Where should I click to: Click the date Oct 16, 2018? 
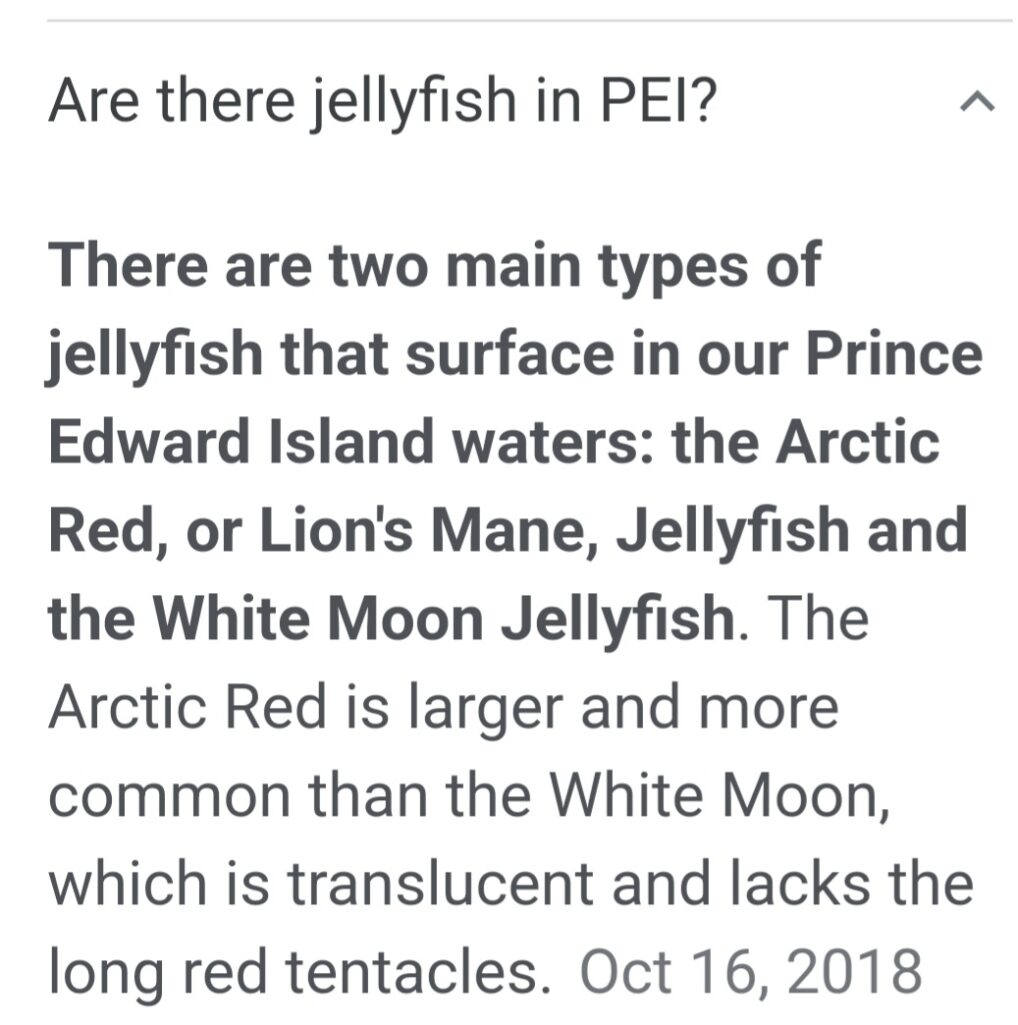[x=751, y=971]
